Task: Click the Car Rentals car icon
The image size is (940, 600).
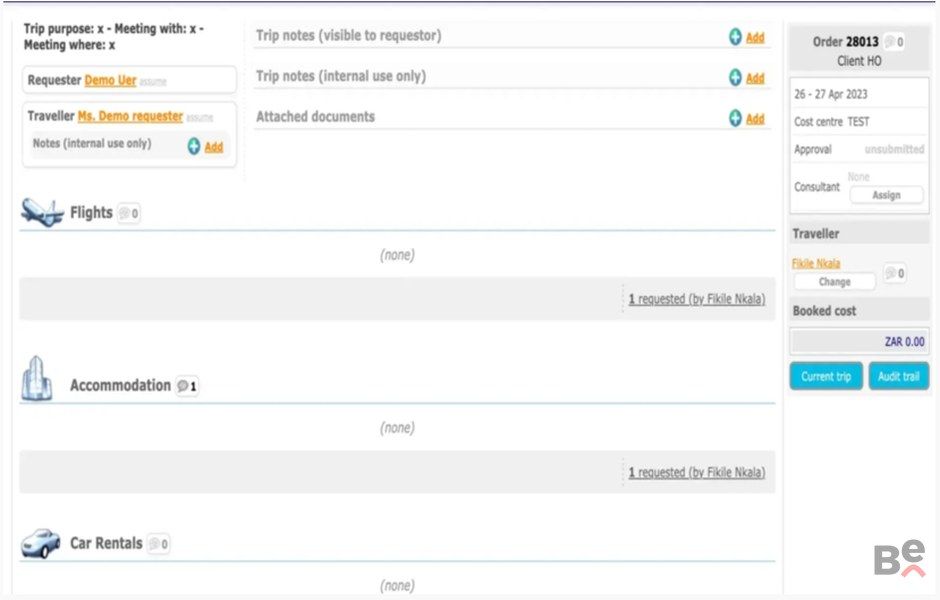Action: pos(40,543)
